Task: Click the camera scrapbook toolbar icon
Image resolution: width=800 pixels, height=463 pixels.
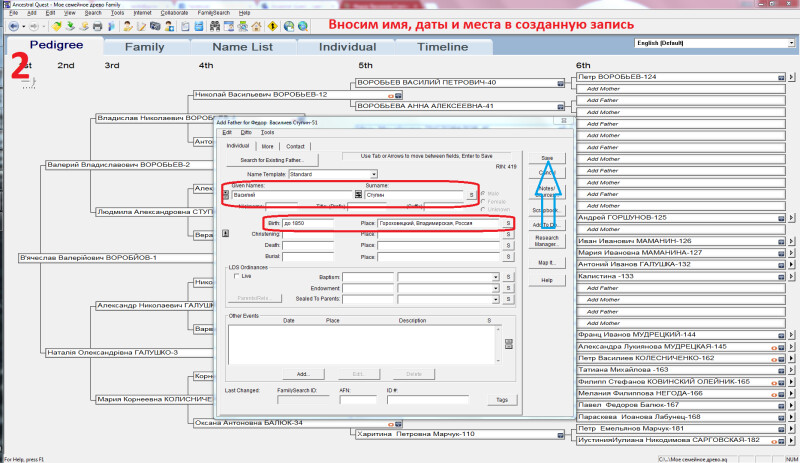Action: coord(155,27)
